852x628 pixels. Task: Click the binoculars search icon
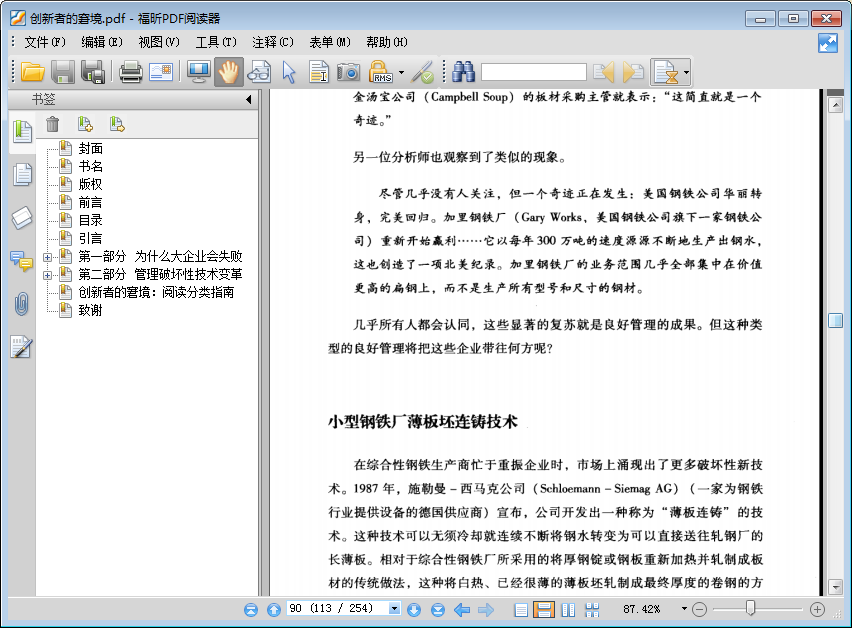pos(463,72)
